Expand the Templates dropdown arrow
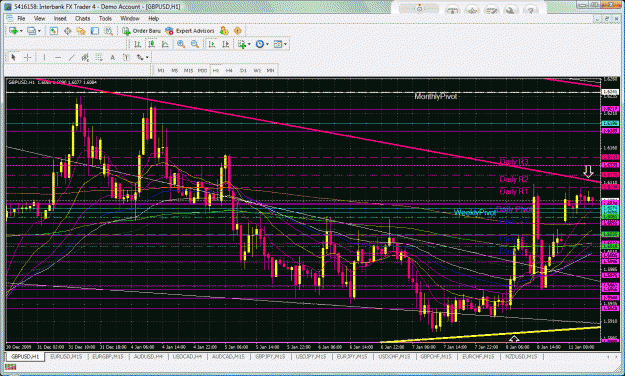Screen dimensions: 625x376 point(285,44)
